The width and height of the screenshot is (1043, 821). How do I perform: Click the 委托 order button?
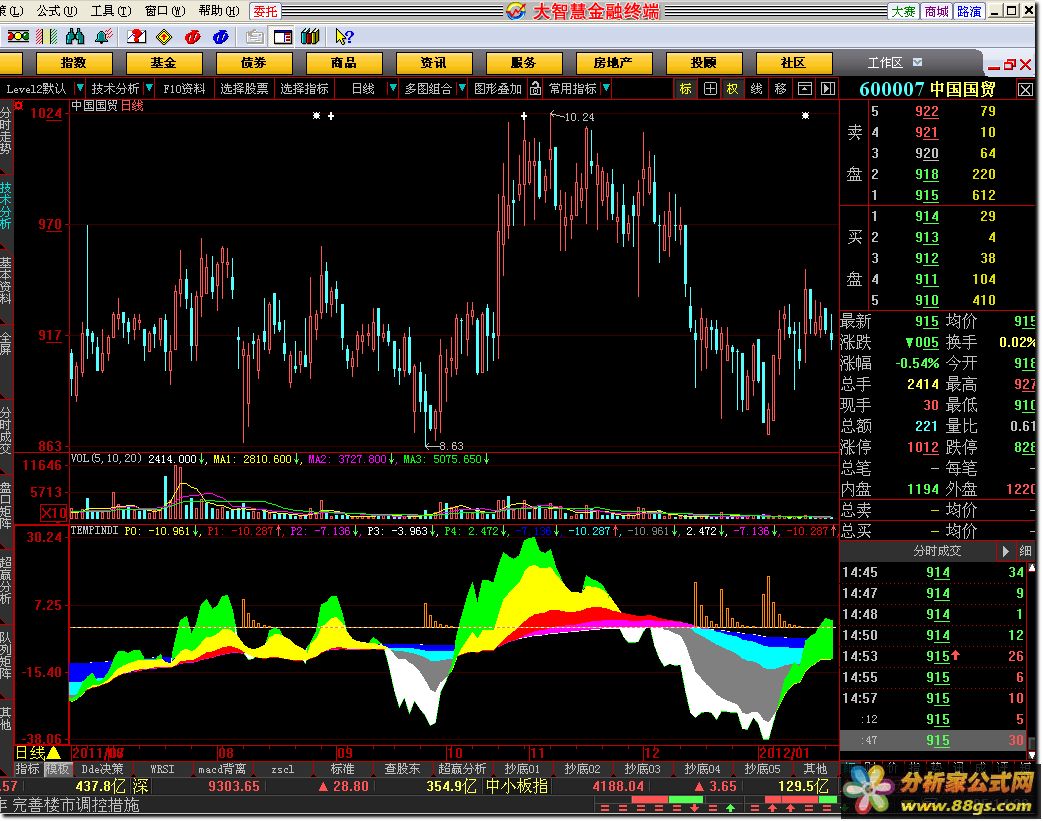click(x=266, y=11)
